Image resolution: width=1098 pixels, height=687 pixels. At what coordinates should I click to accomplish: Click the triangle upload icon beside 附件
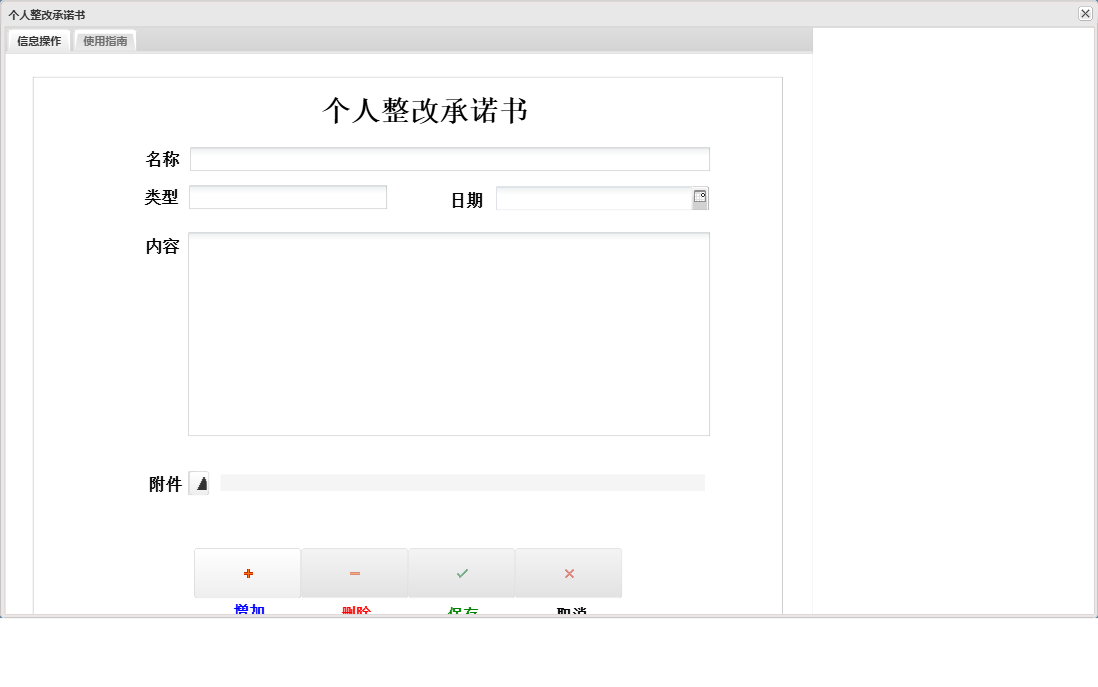pyautogui.click(x=199, y=483)
